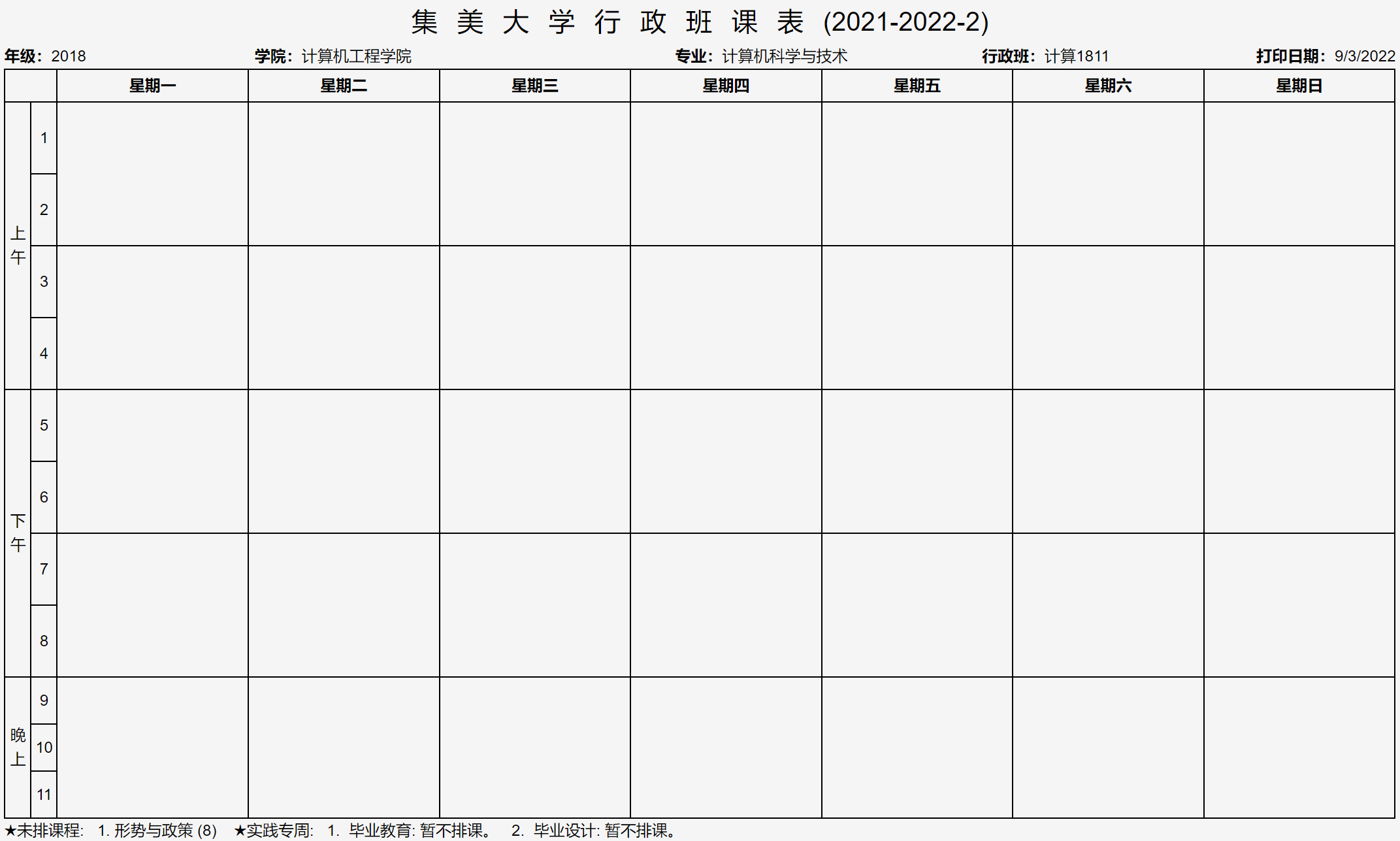This screenshot has height=841, width=1400.
Task: Select the 星期五 column header
Action: click(917, 86)
